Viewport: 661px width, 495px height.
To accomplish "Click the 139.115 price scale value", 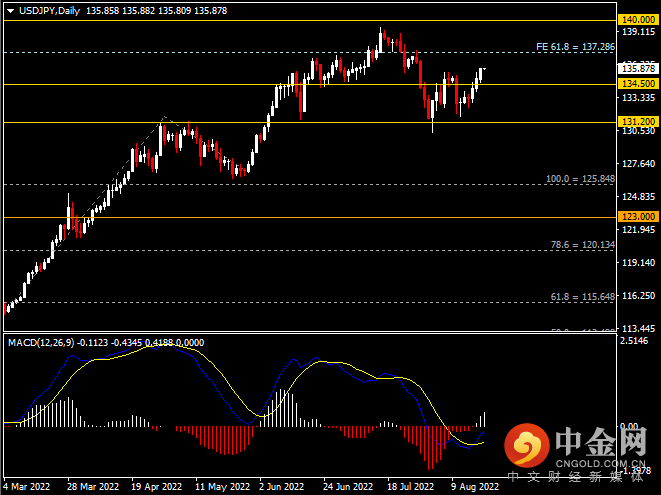I will [639, 32].
